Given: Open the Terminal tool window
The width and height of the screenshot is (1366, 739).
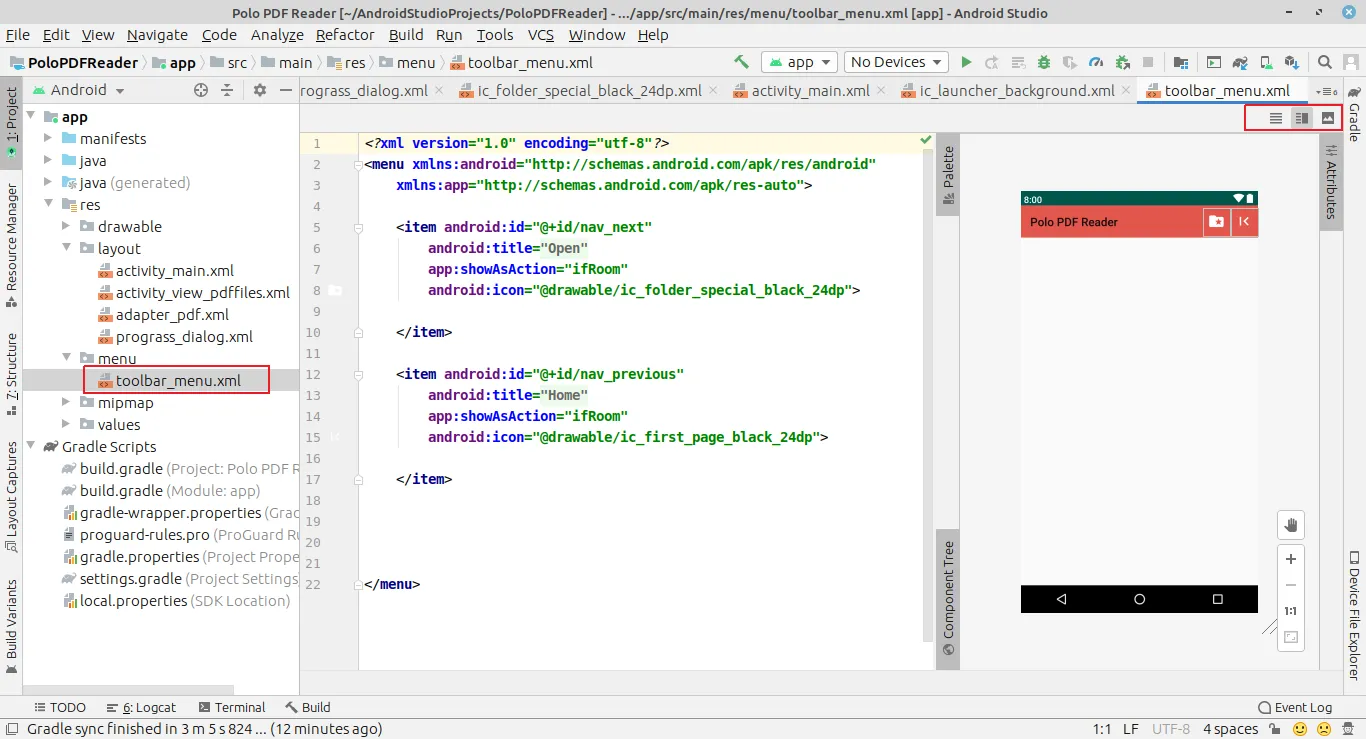Looking at the screenshot, I should coord(232,707).
